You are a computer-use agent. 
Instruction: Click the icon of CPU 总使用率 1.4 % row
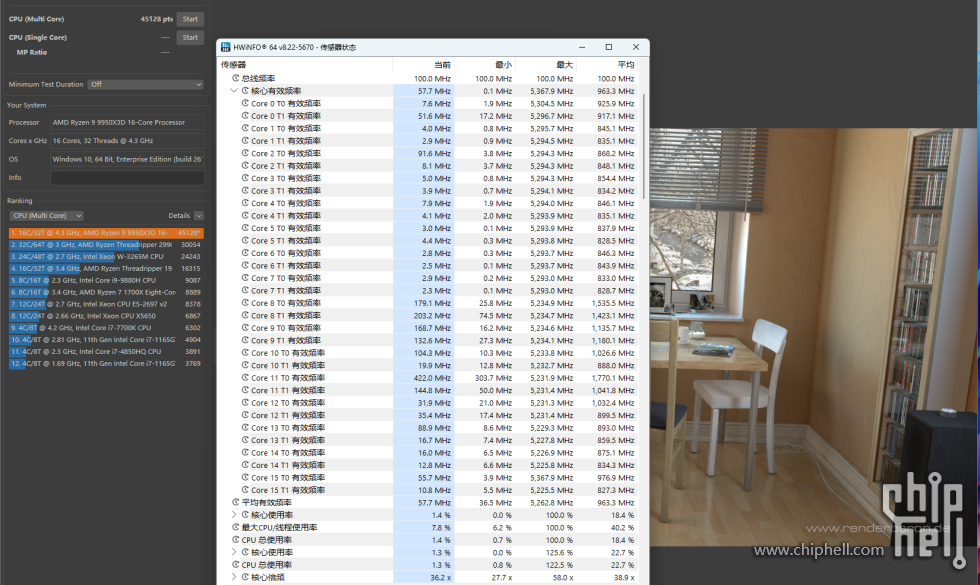click(236, 540)
